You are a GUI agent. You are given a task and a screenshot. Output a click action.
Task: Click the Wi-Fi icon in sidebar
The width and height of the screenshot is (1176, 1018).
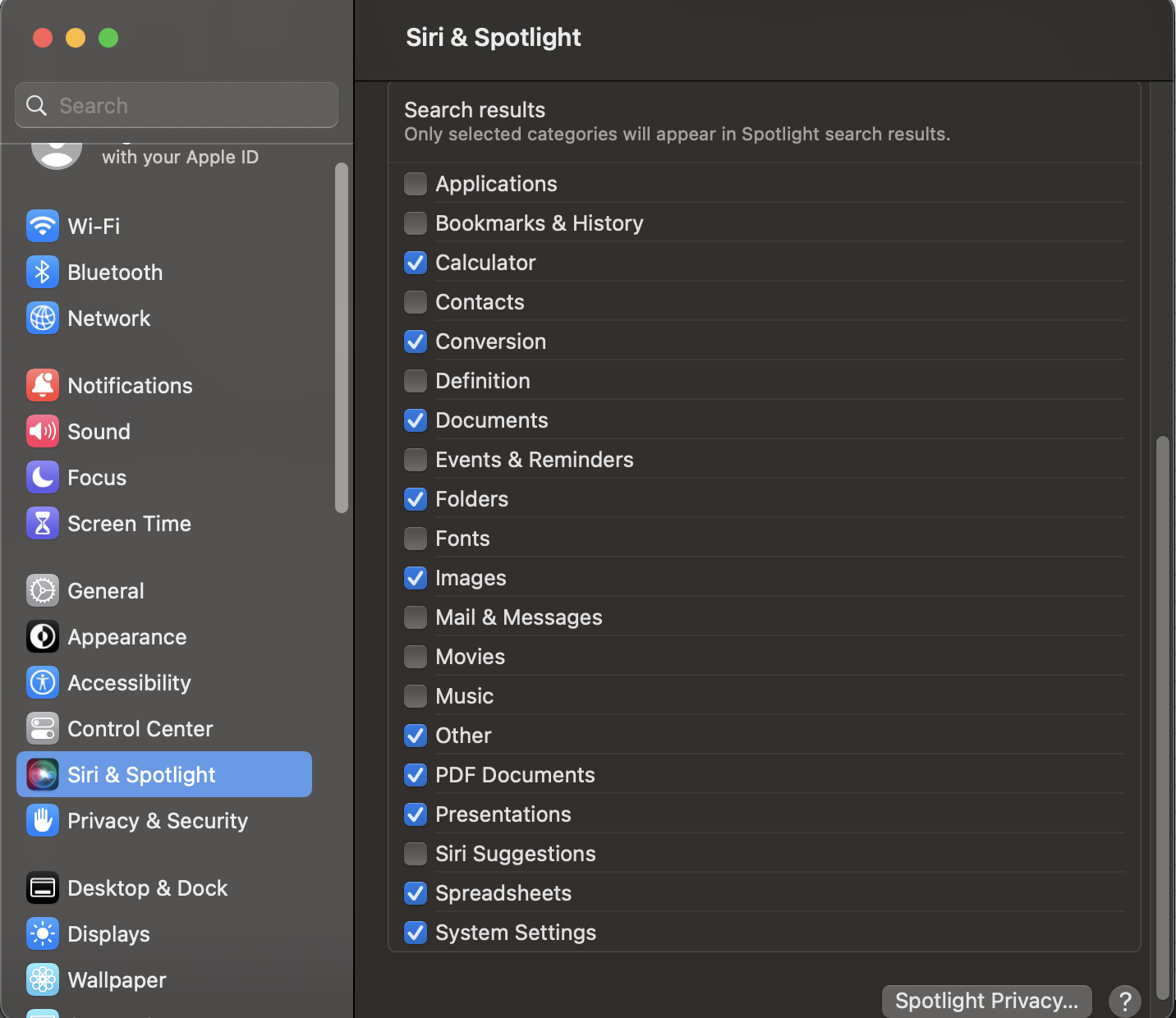point(43,226)
